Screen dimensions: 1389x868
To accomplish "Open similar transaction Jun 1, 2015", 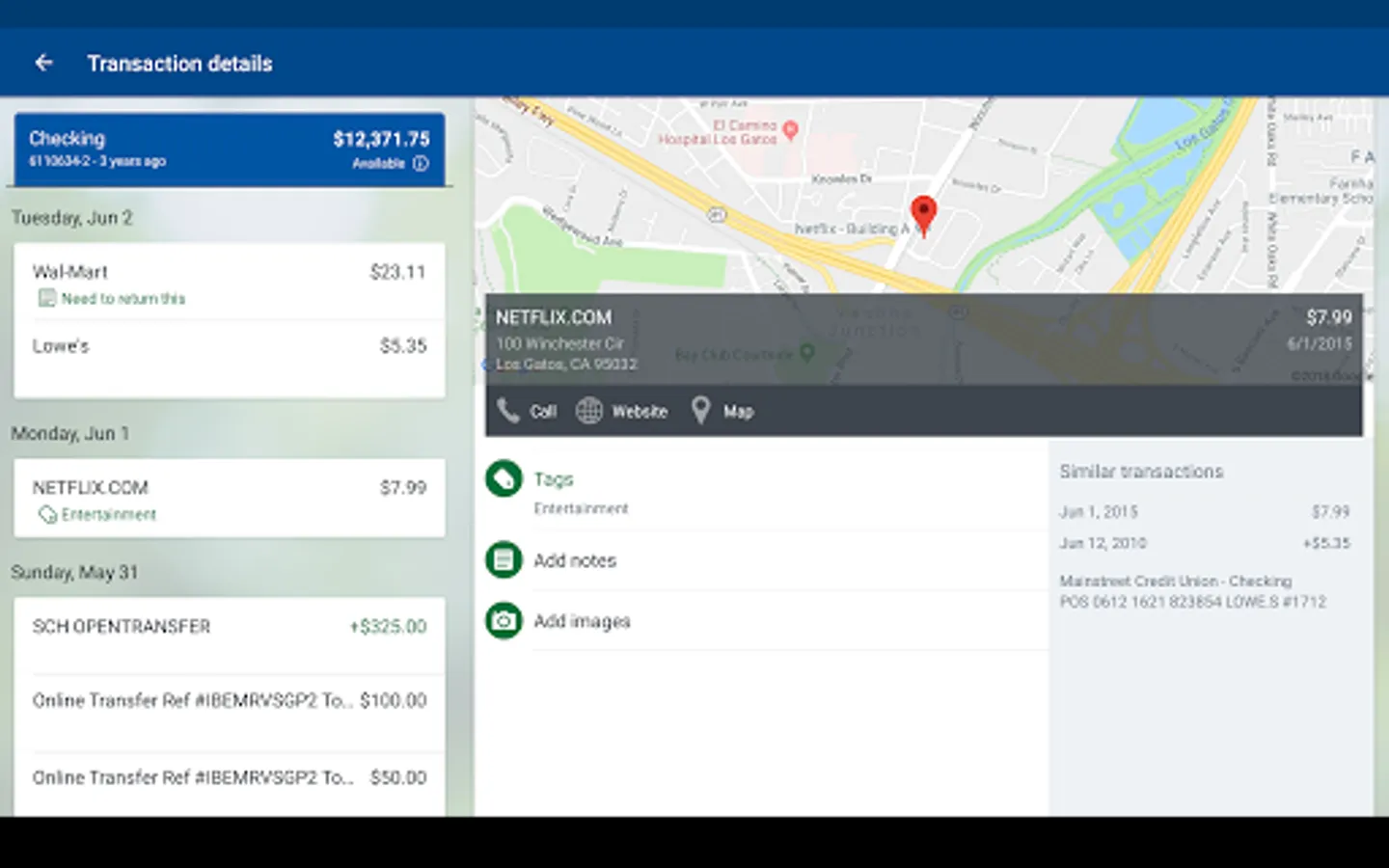I will click(x=1205, y=512).
